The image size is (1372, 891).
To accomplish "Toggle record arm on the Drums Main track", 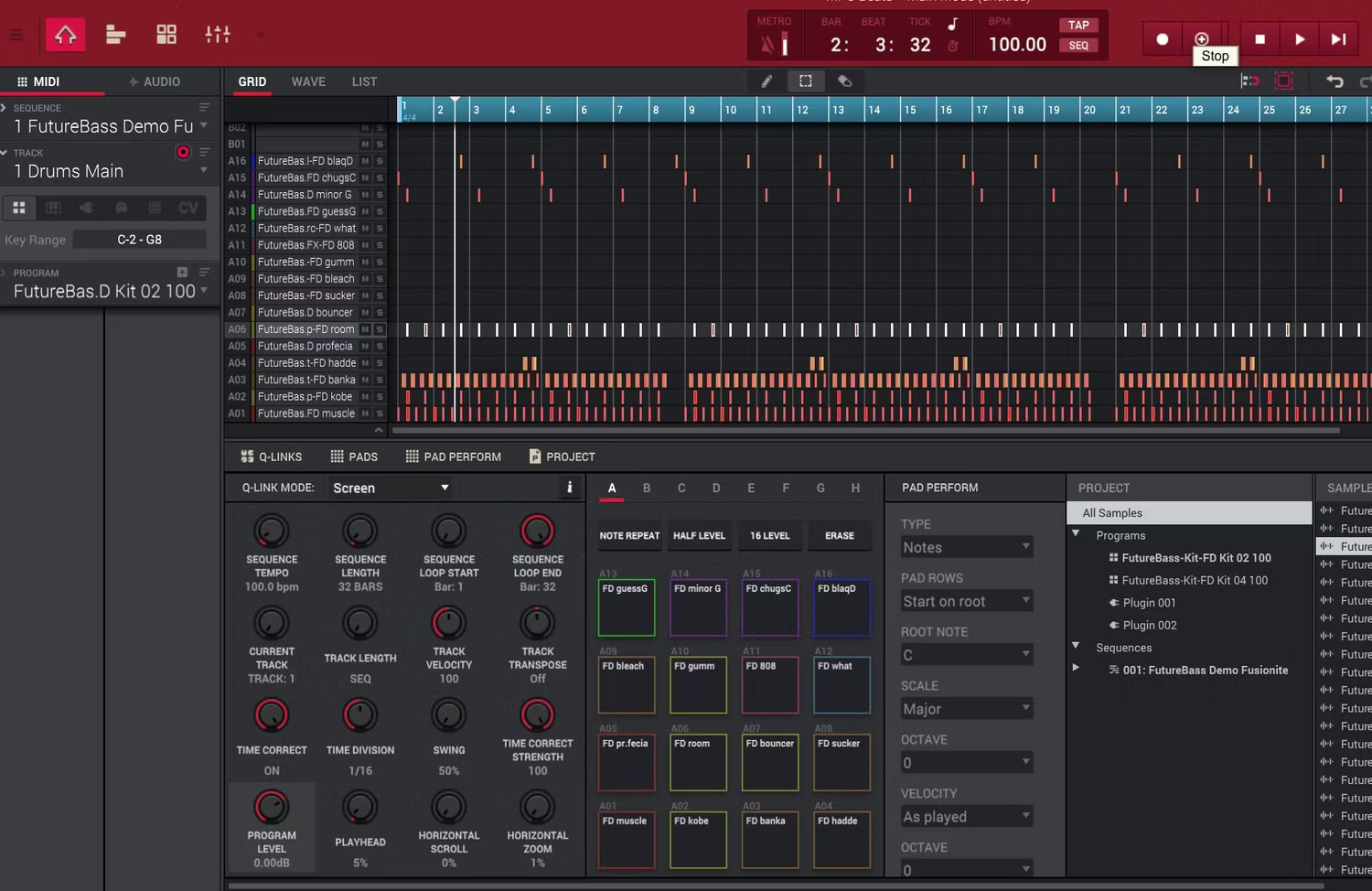I will pos(183,152).
